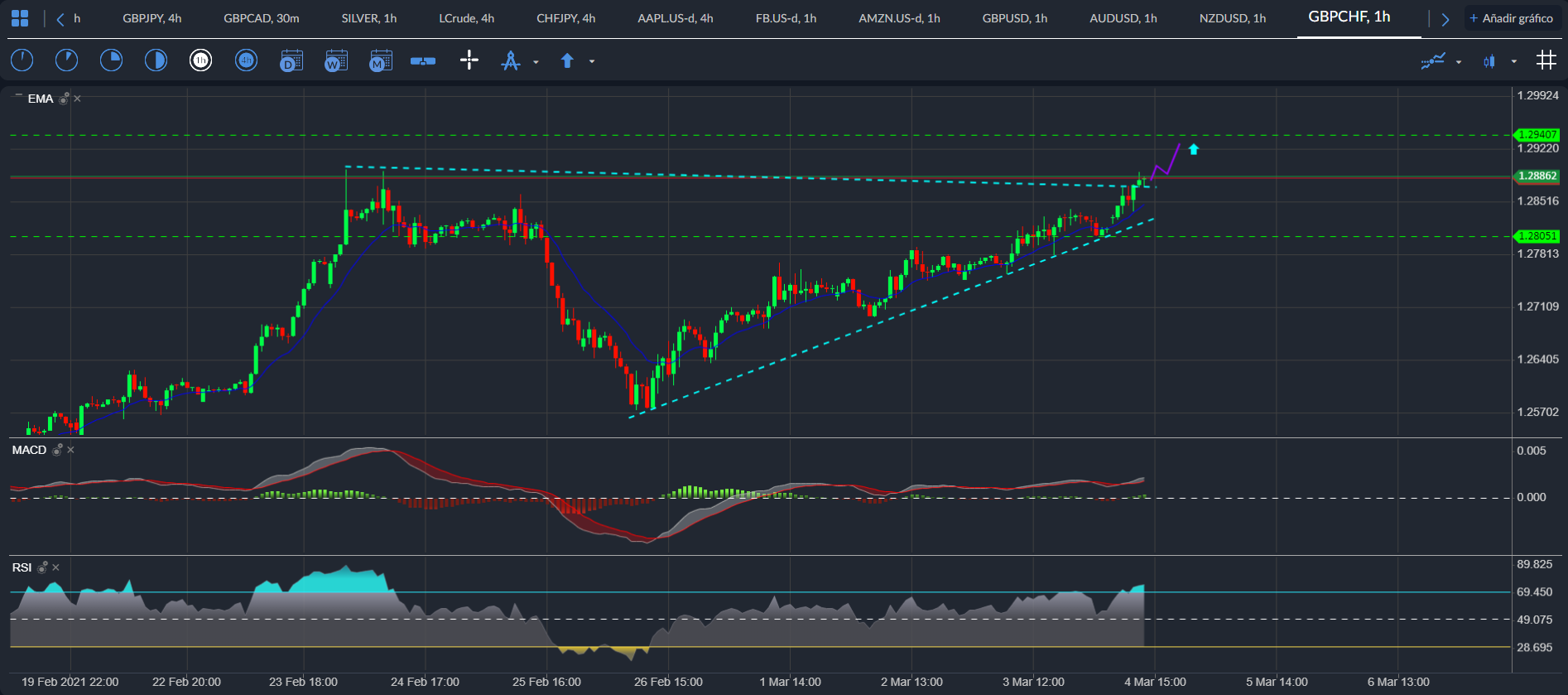Select the blue up-arrow marker tool
The height and width of the screenshot is (695, 1568).
click(567, 60)
